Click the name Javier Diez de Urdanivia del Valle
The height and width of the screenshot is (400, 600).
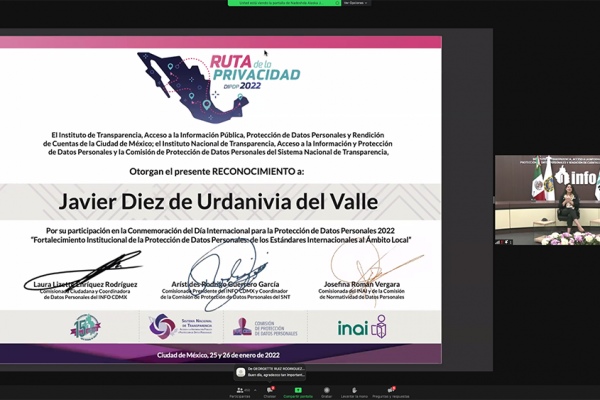tap(218, 201)
